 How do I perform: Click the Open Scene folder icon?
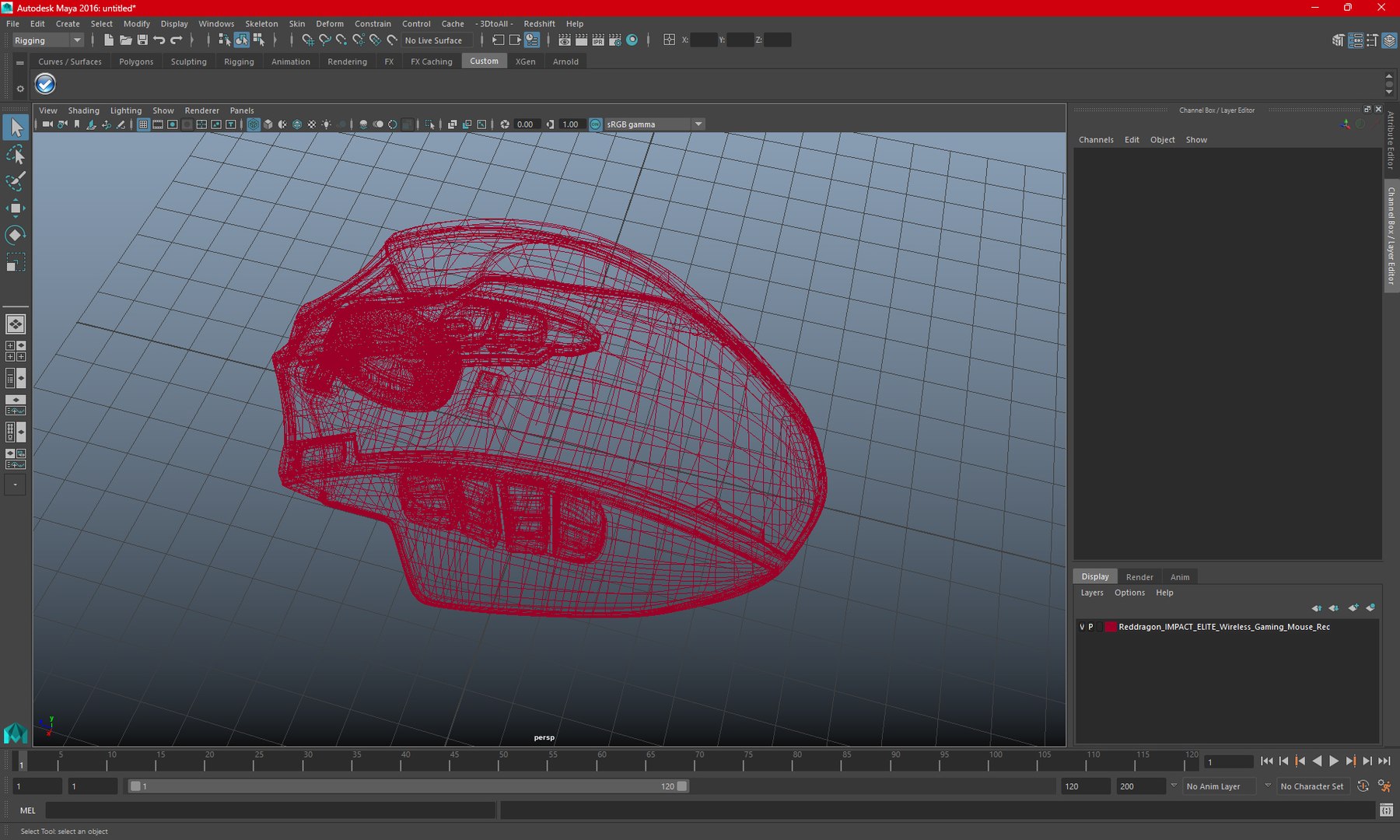(125, 40)
